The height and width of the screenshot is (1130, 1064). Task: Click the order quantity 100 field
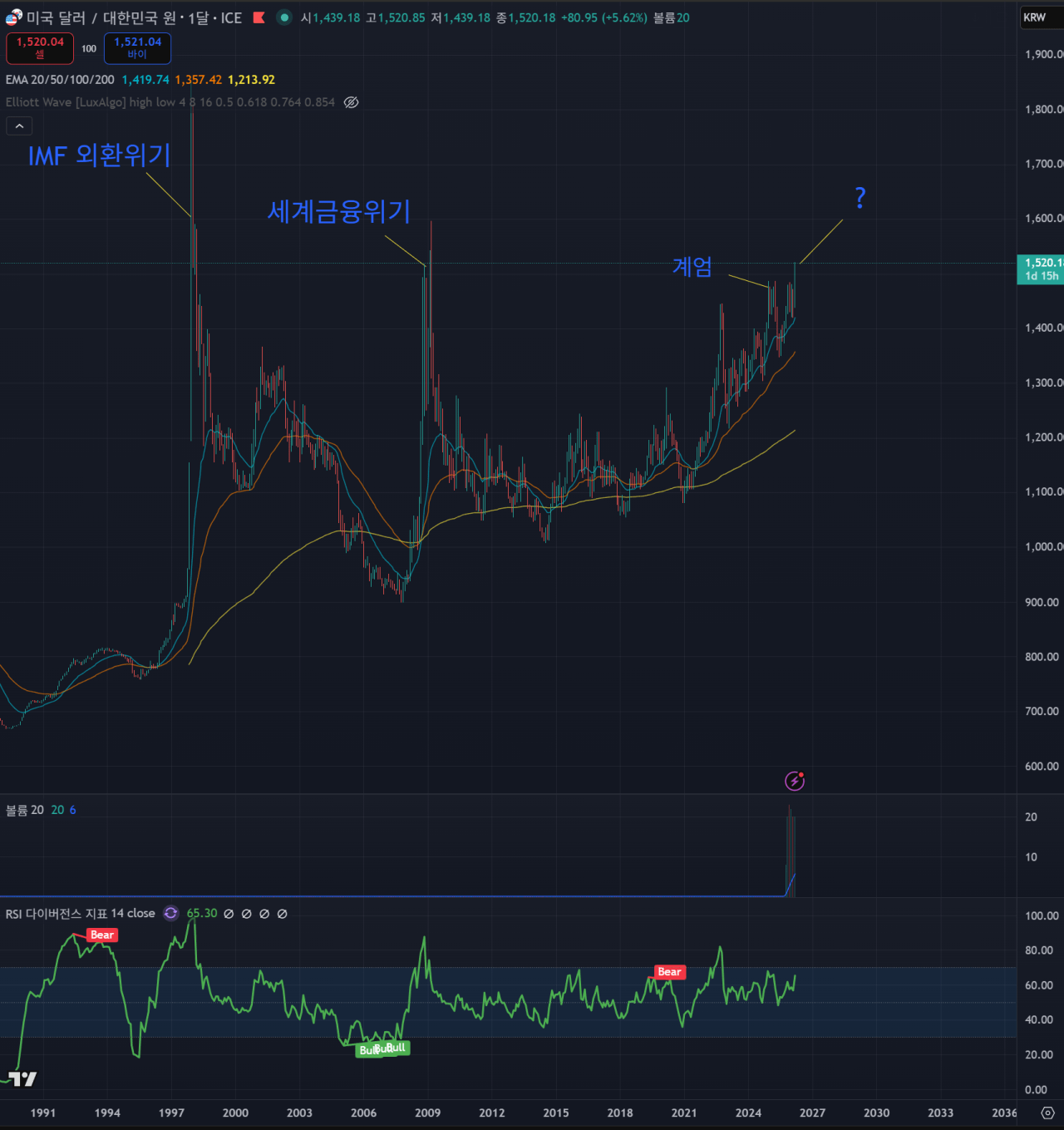(x=89, y=48)
